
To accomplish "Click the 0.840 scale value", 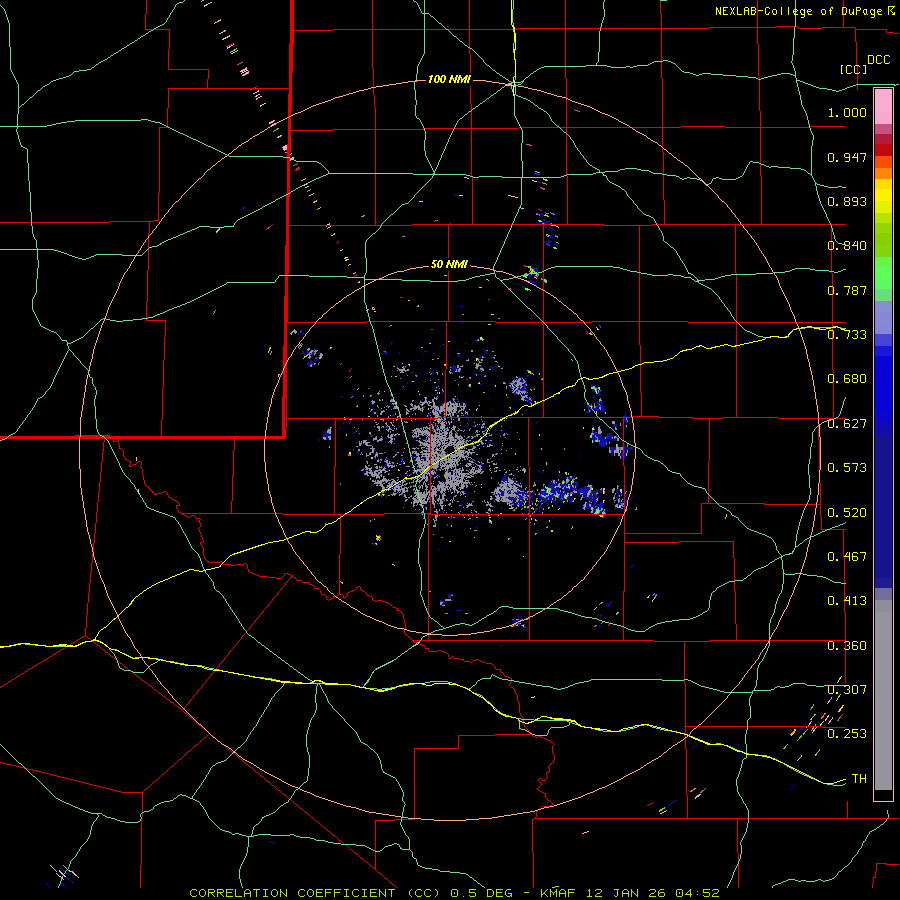I will click(847, 246).
